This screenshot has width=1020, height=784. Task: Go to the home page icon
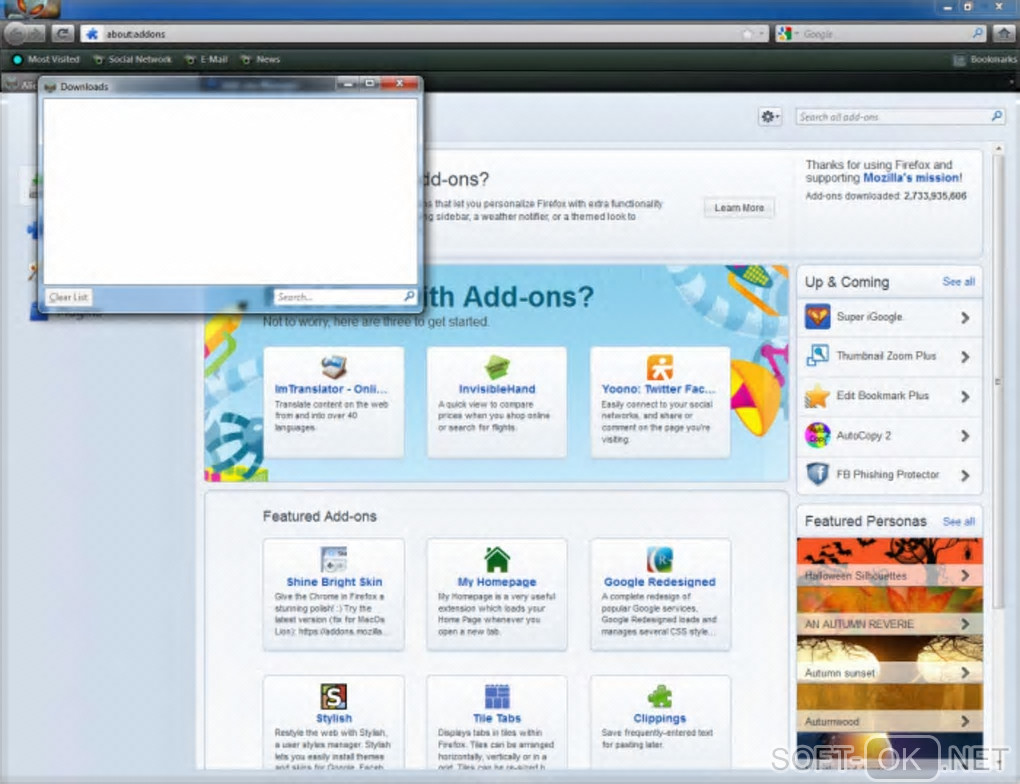[x=1004, y=34]
